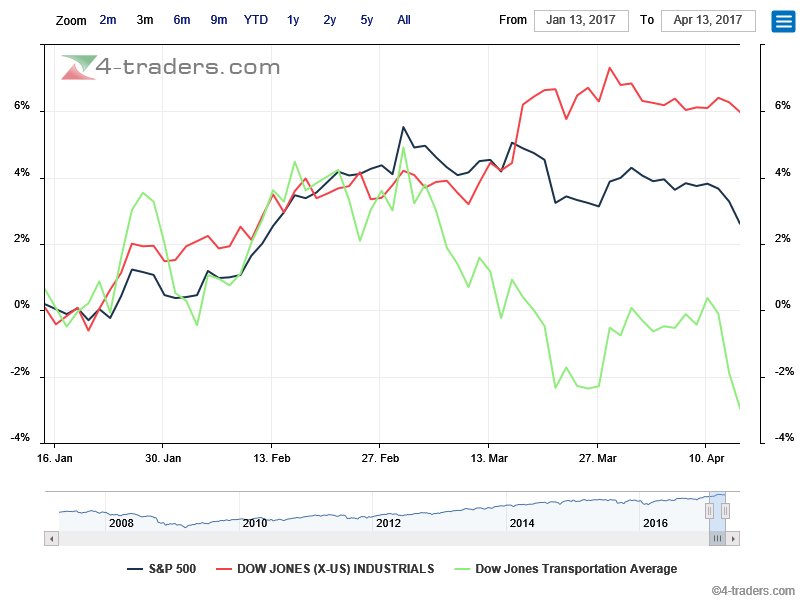The width and height of the screenshot is (805, 600).
Task: Open the chart context menu hamburger icon
Action: pos(783,21)
